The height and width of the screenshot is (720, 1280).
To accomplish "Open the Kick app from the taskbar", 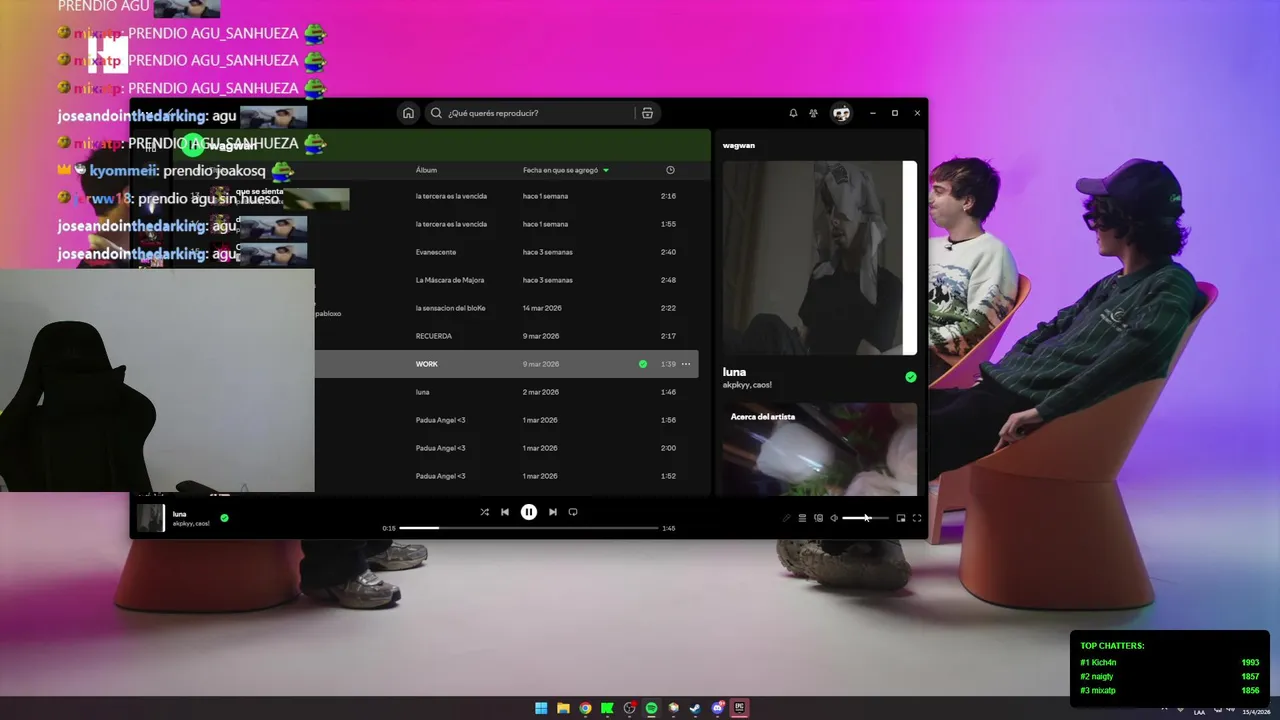I will click(607, 708).
